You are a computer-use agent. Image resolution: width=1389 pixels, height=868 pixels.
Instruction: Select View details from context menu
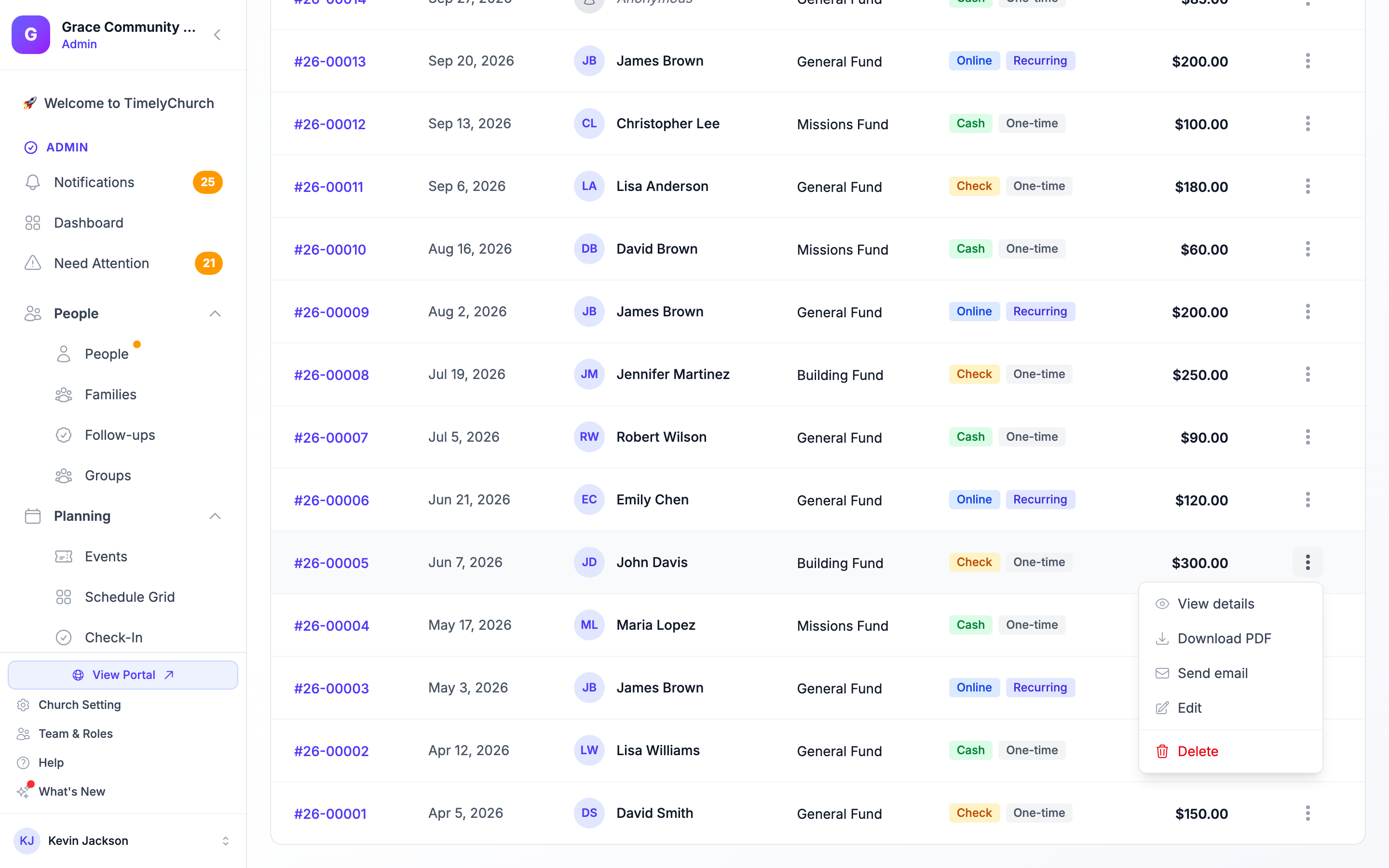[1231, 604]
